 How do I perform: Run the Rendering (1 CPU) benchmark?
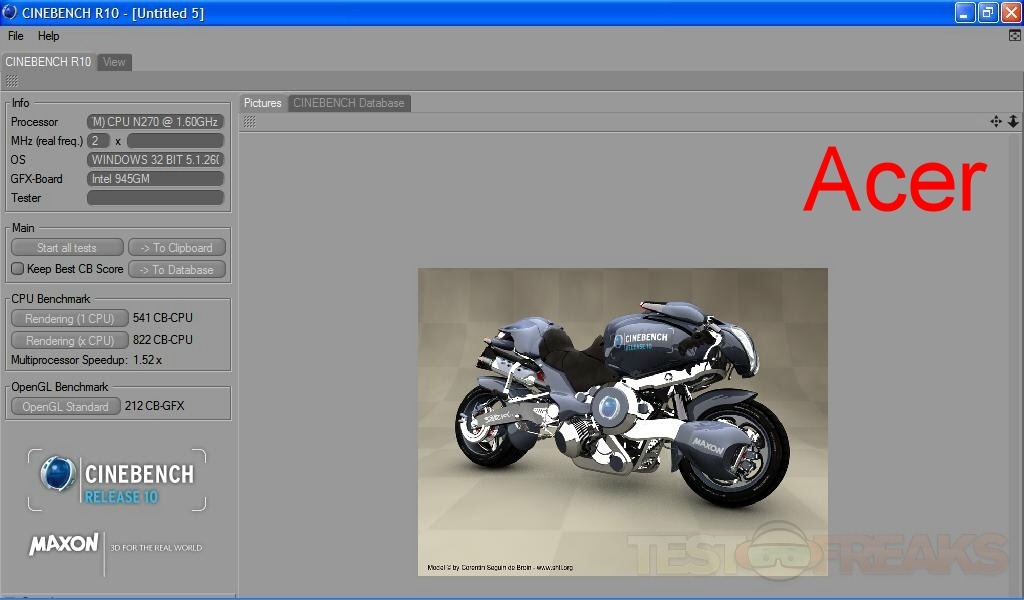(69, 318)
